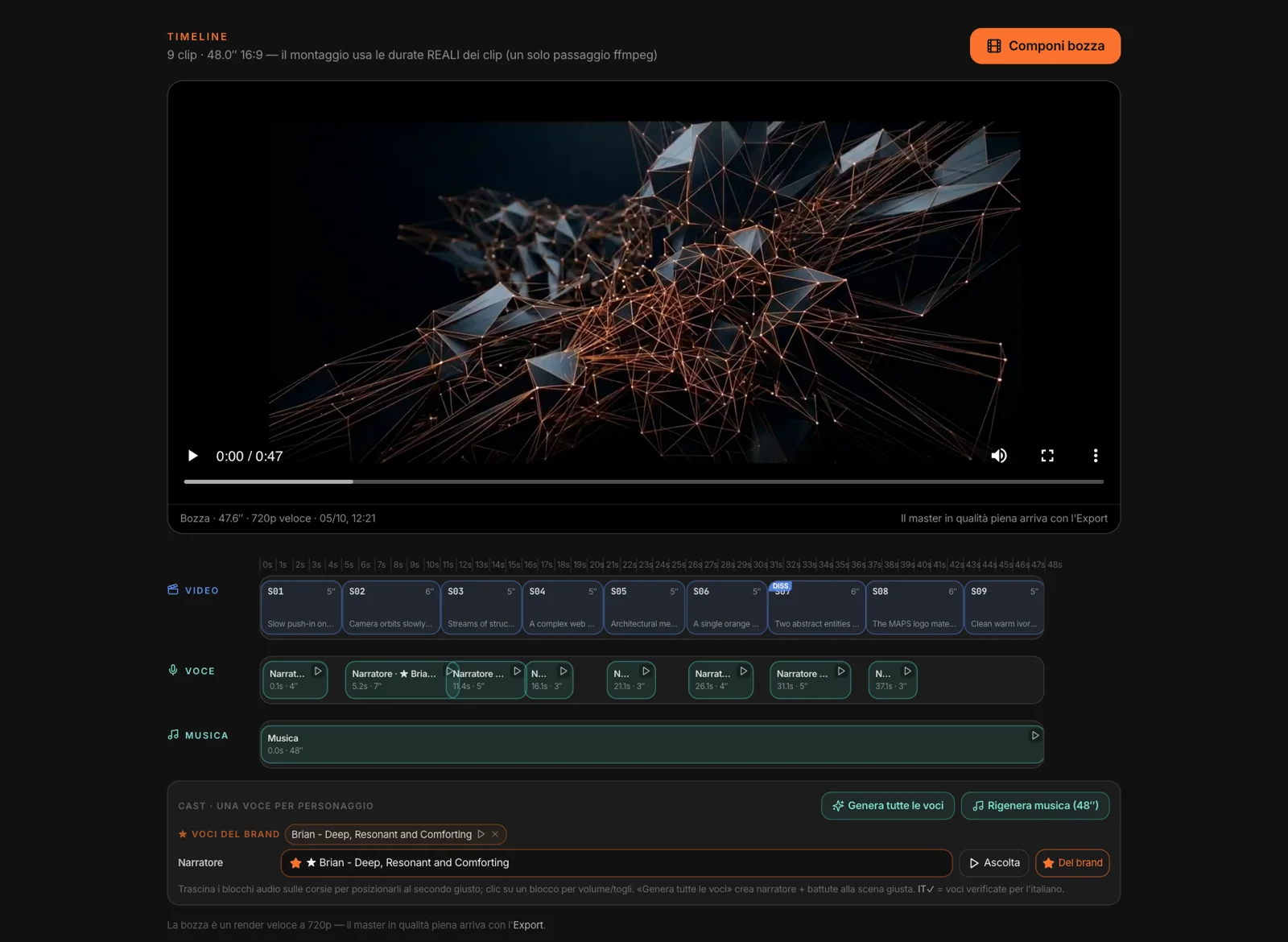This screenshot has height=942, width=1288.
Task: Click the VIDEO track clapperboard icon
Action: pyautogui.click(x=173, y=590)
